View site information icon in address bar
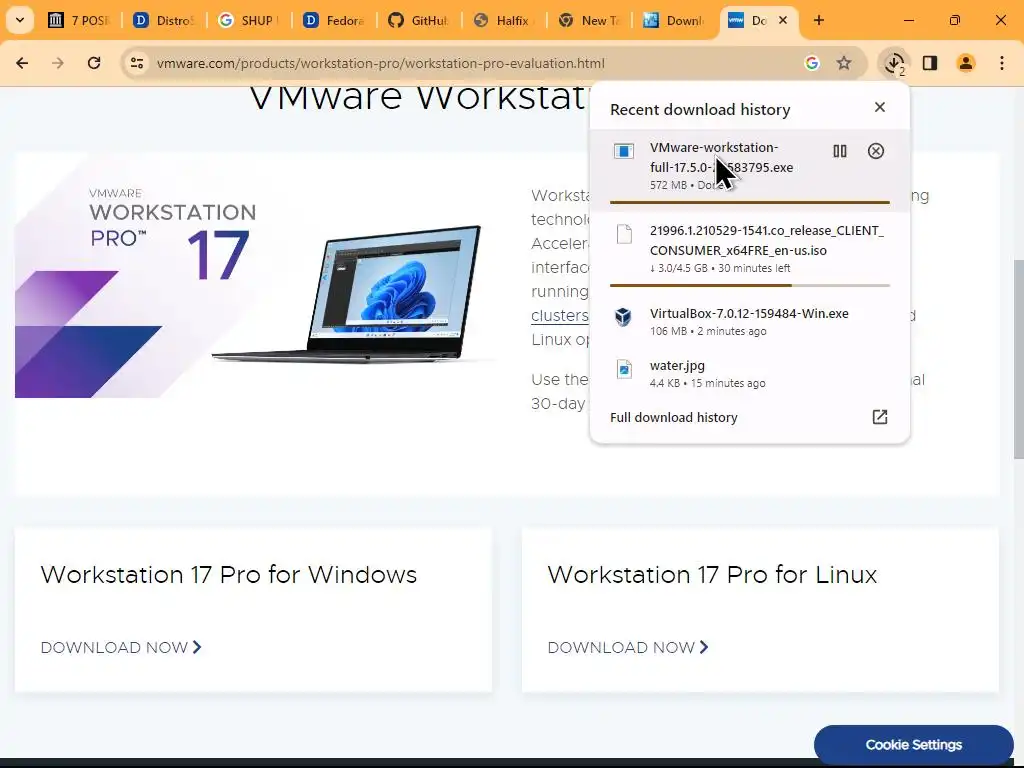 click(137, 63)
